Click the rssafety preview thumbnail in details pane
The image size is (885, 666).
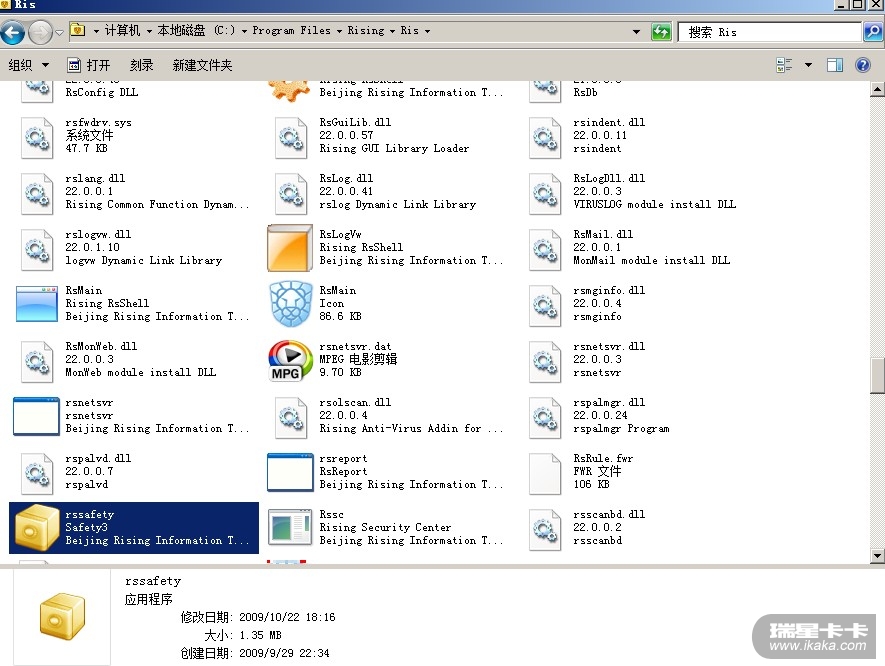coord(62,616)
